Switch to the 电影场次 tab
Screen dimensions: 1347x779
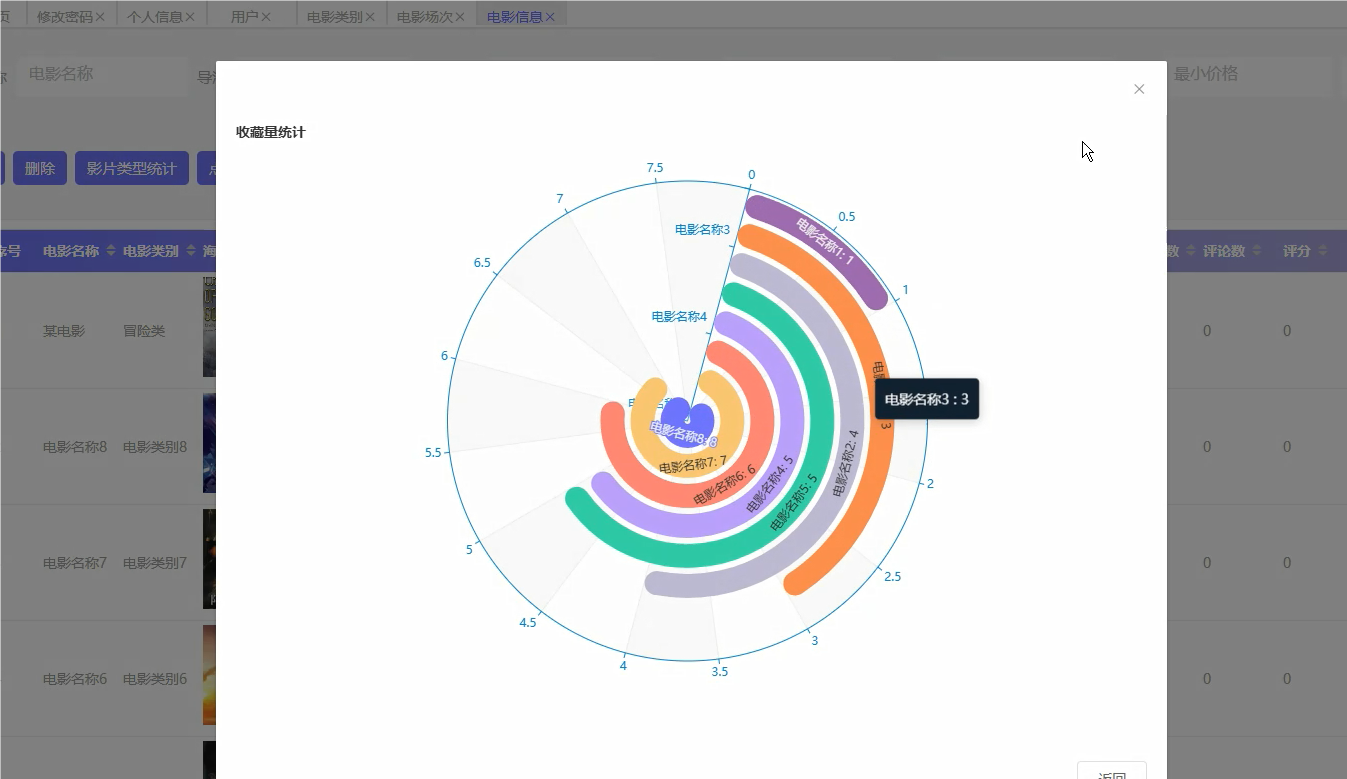[x=425, y=17]
